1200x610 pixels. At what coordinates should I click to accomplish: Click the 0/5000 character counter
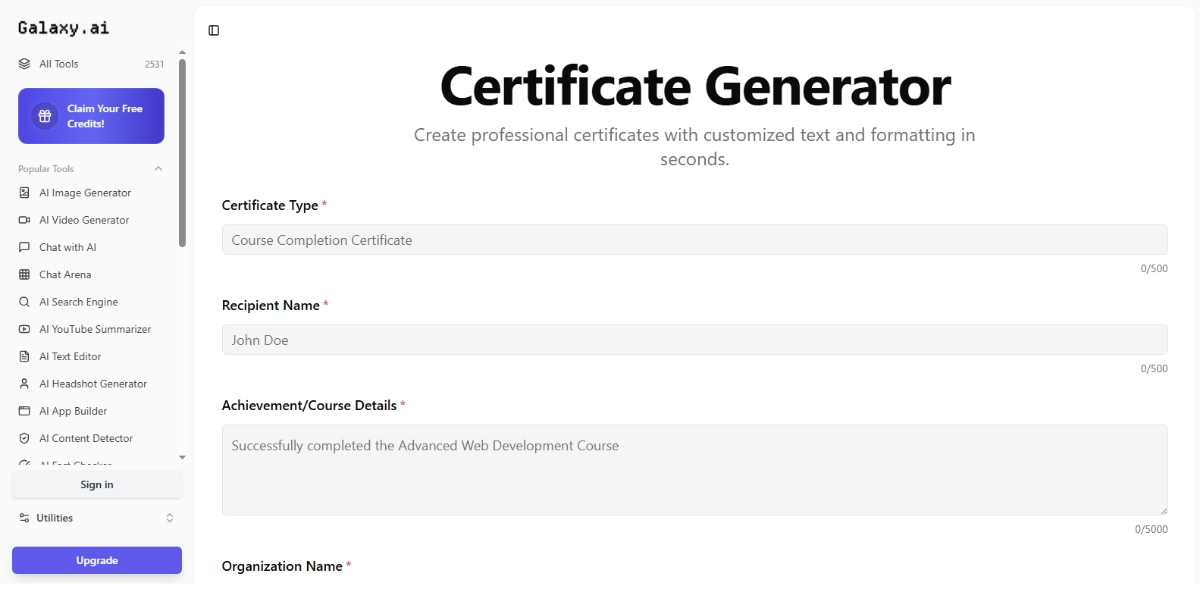[x=1151, y=530]
